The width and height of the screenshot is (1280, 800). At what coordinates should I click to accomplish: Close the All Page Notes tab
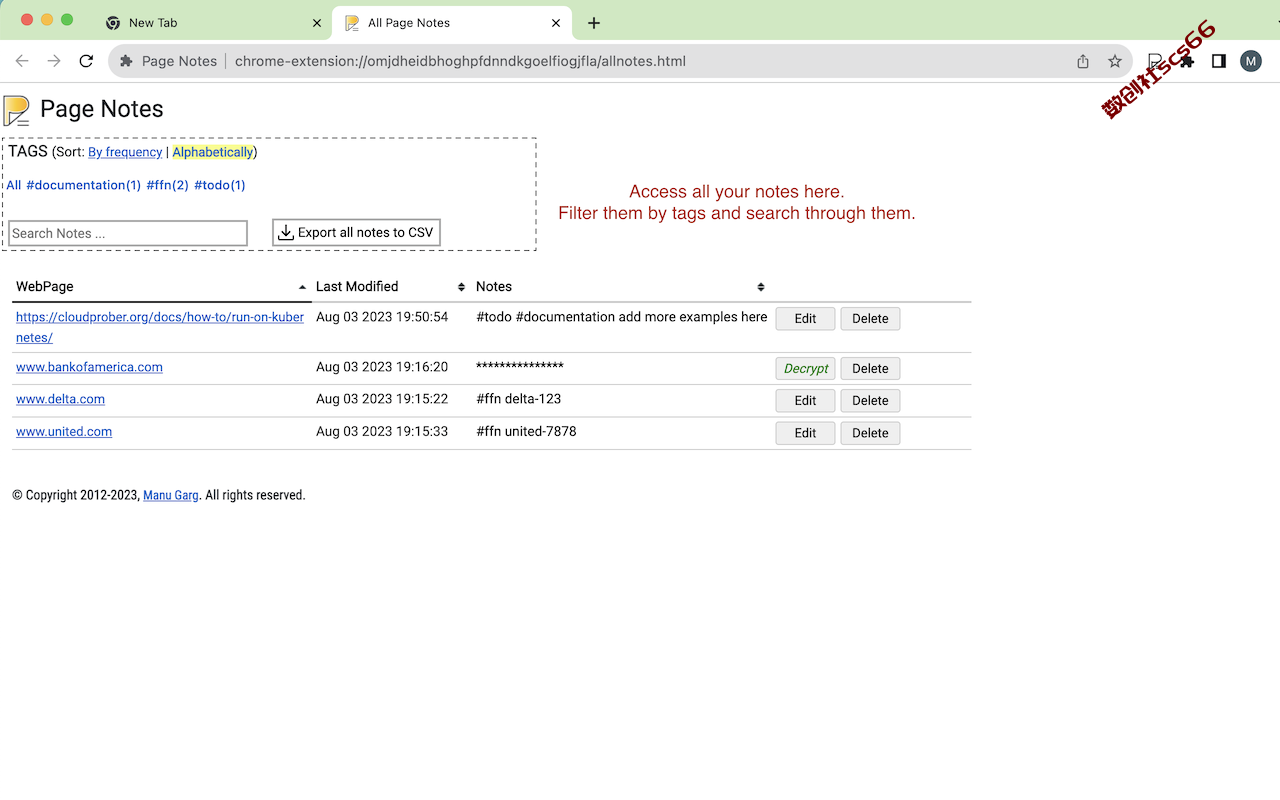coord(557,23)
